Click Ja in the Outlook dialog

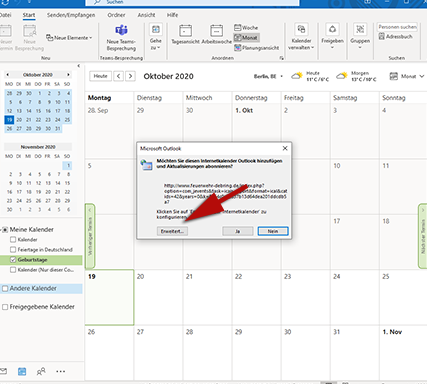click(238, 231)
